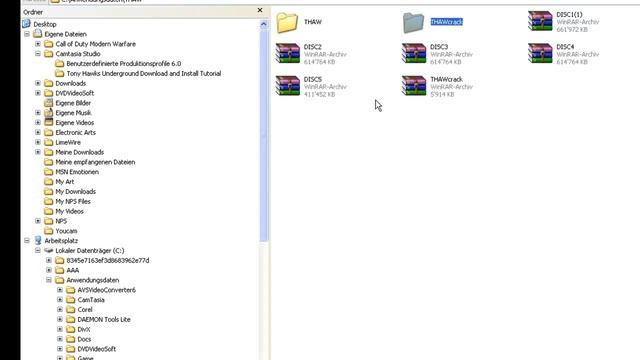Select Meine empfangenen Dateien folder
Viewport: 640px width, 360px height.
[x=95, y=162]
